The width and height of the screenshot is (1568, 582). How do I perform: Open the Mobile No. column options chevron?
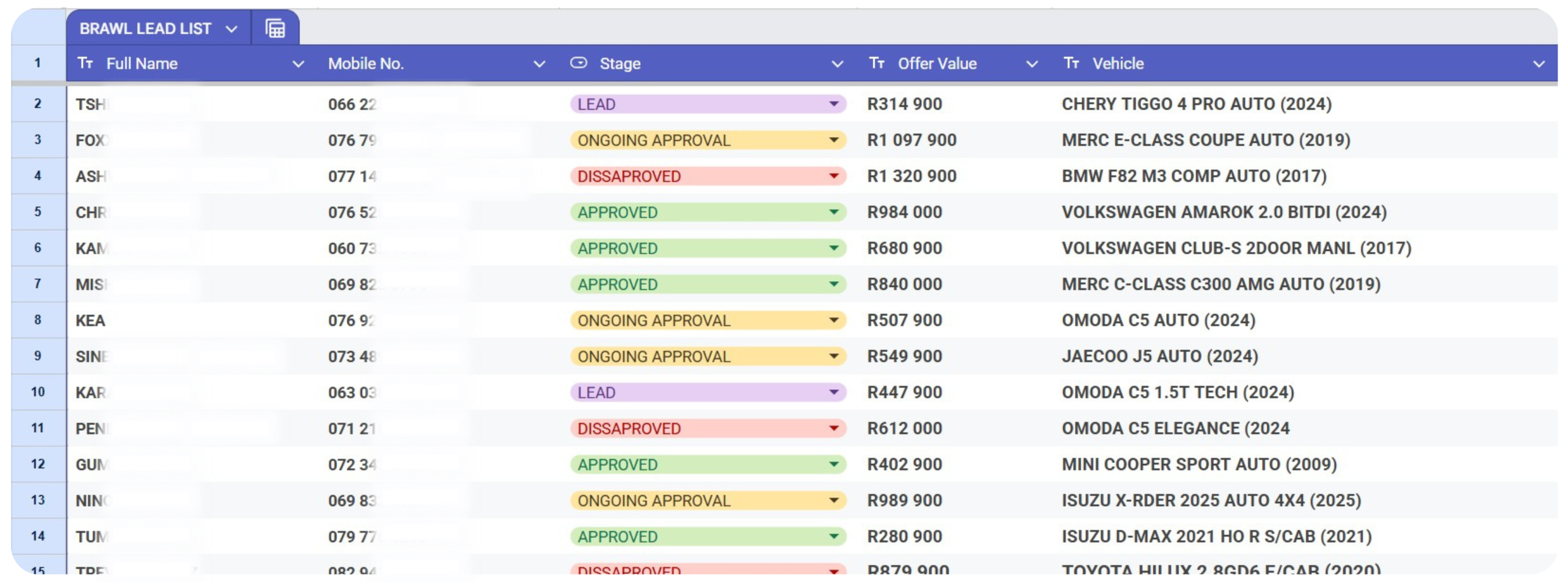(x=539, y=64)
